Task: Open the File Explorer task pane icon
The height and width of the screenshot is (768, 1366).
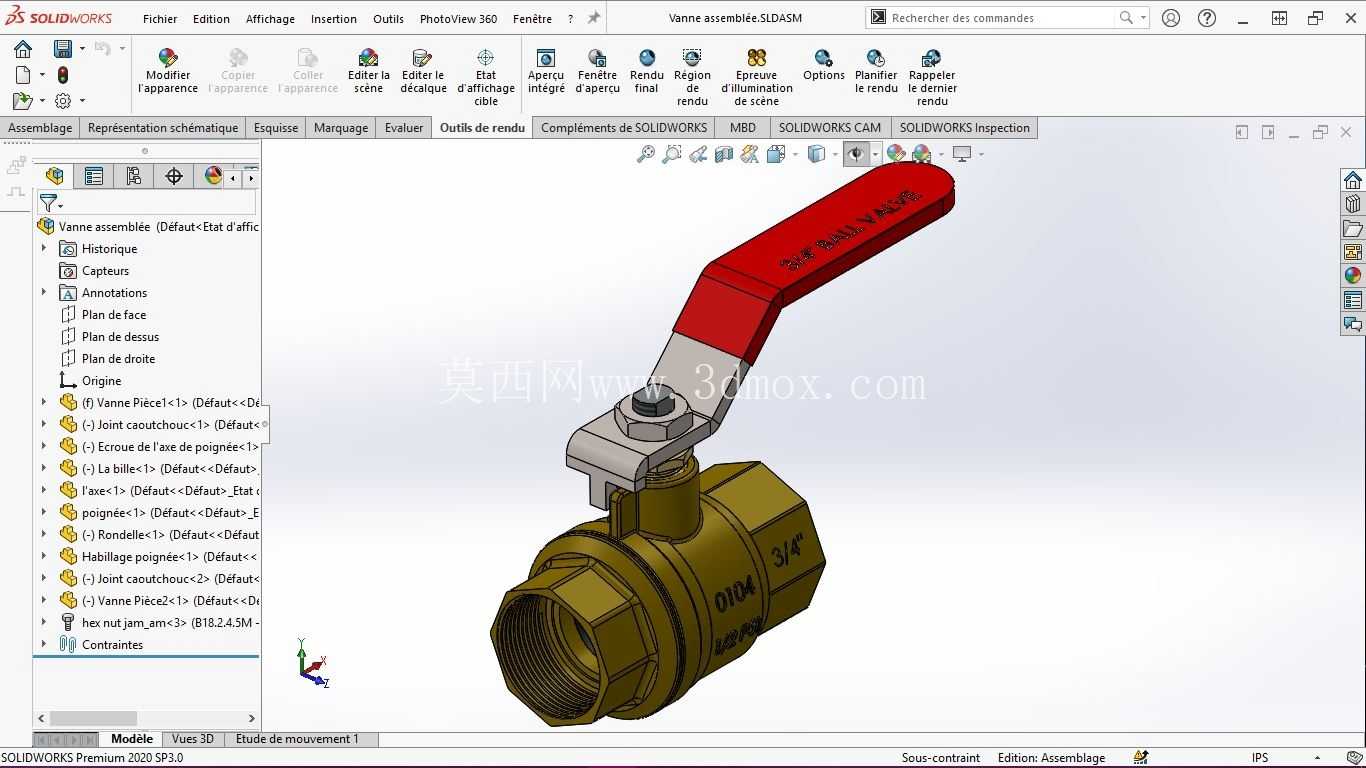Action: [1353, 228]
